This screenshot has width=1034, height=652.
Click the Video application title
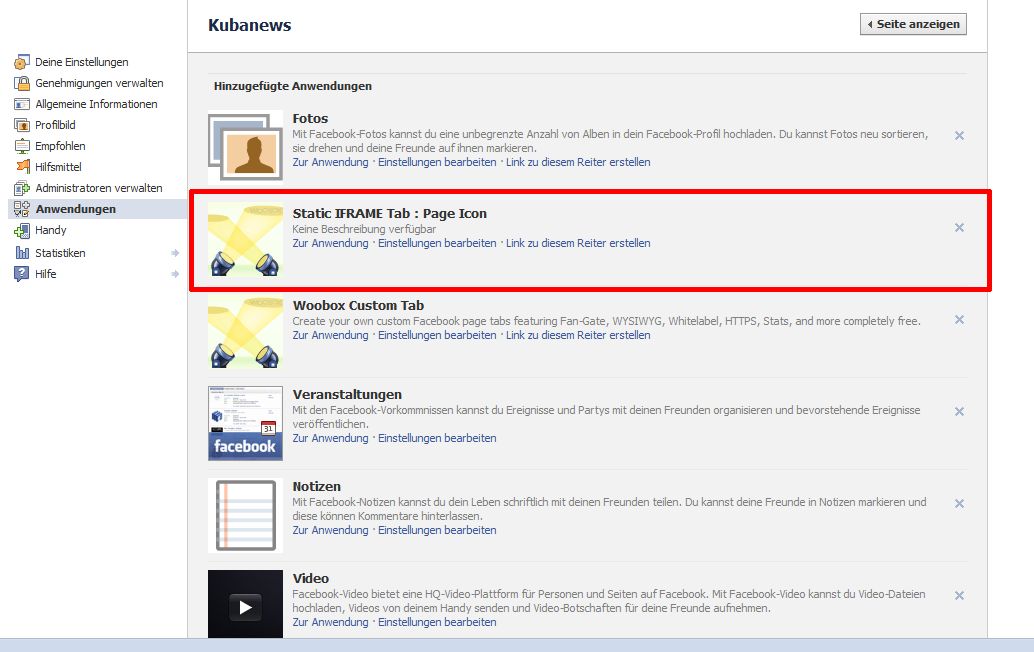311,578
